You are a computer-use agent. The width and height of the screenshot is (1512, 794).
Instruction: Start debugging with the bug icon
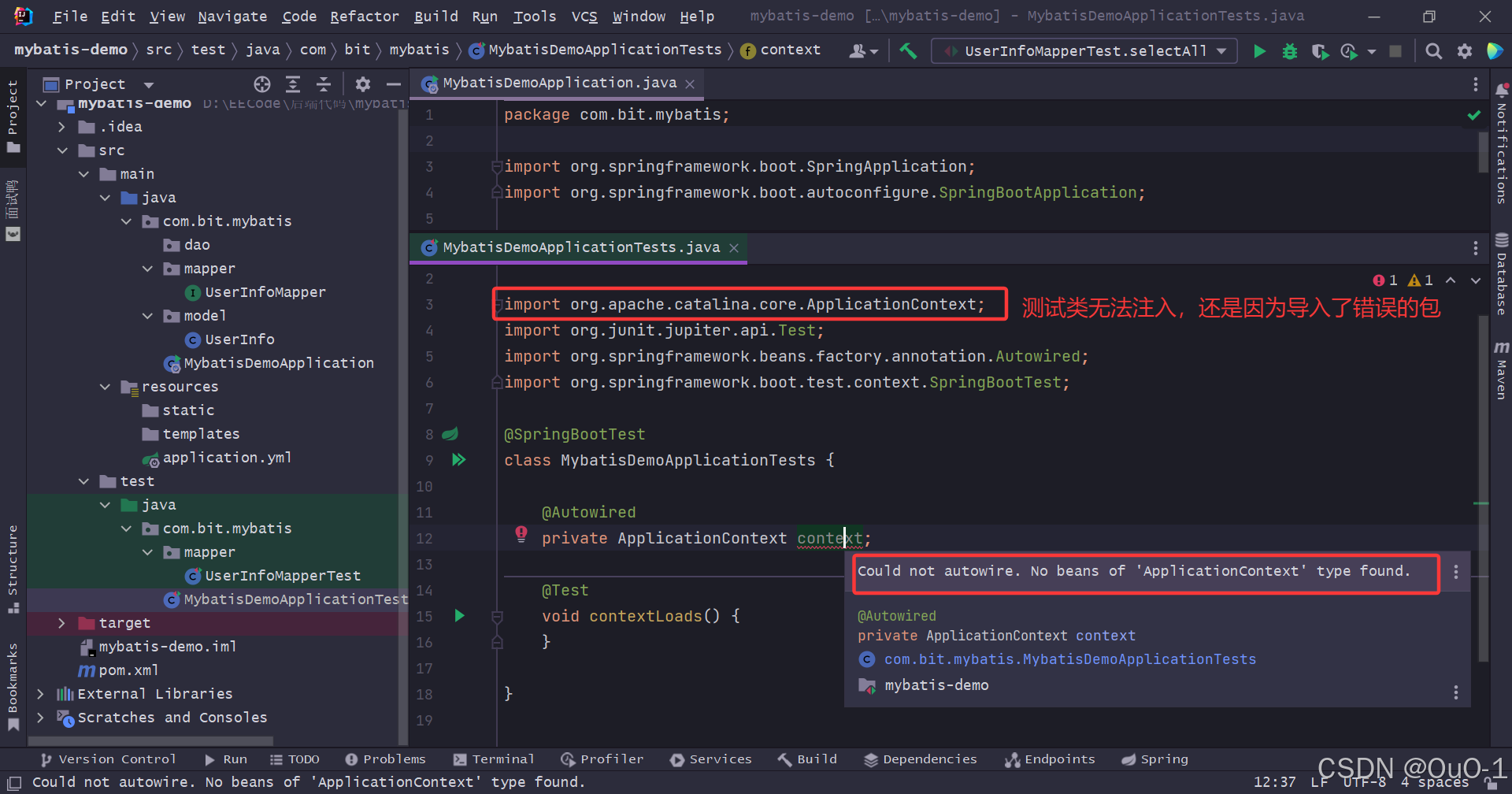coord(1290,51)
